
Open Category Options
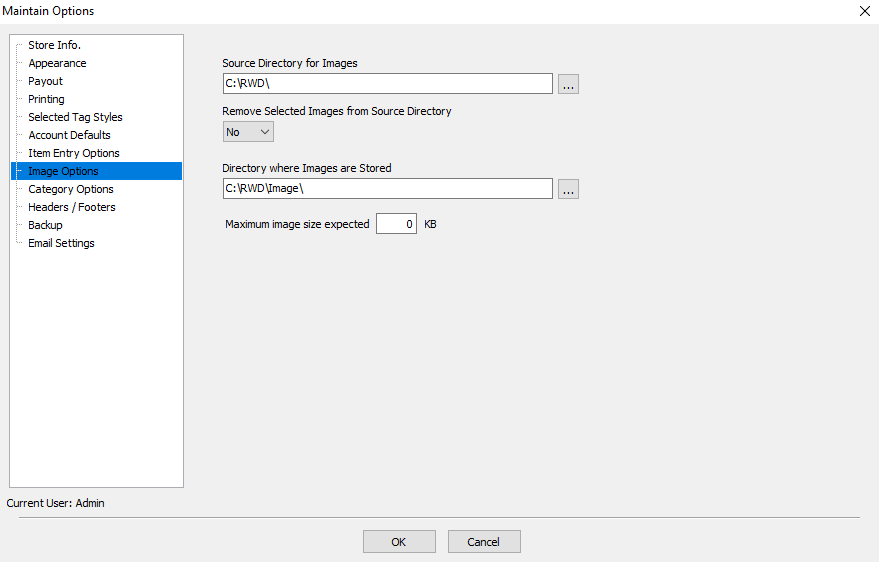(71, 189)
